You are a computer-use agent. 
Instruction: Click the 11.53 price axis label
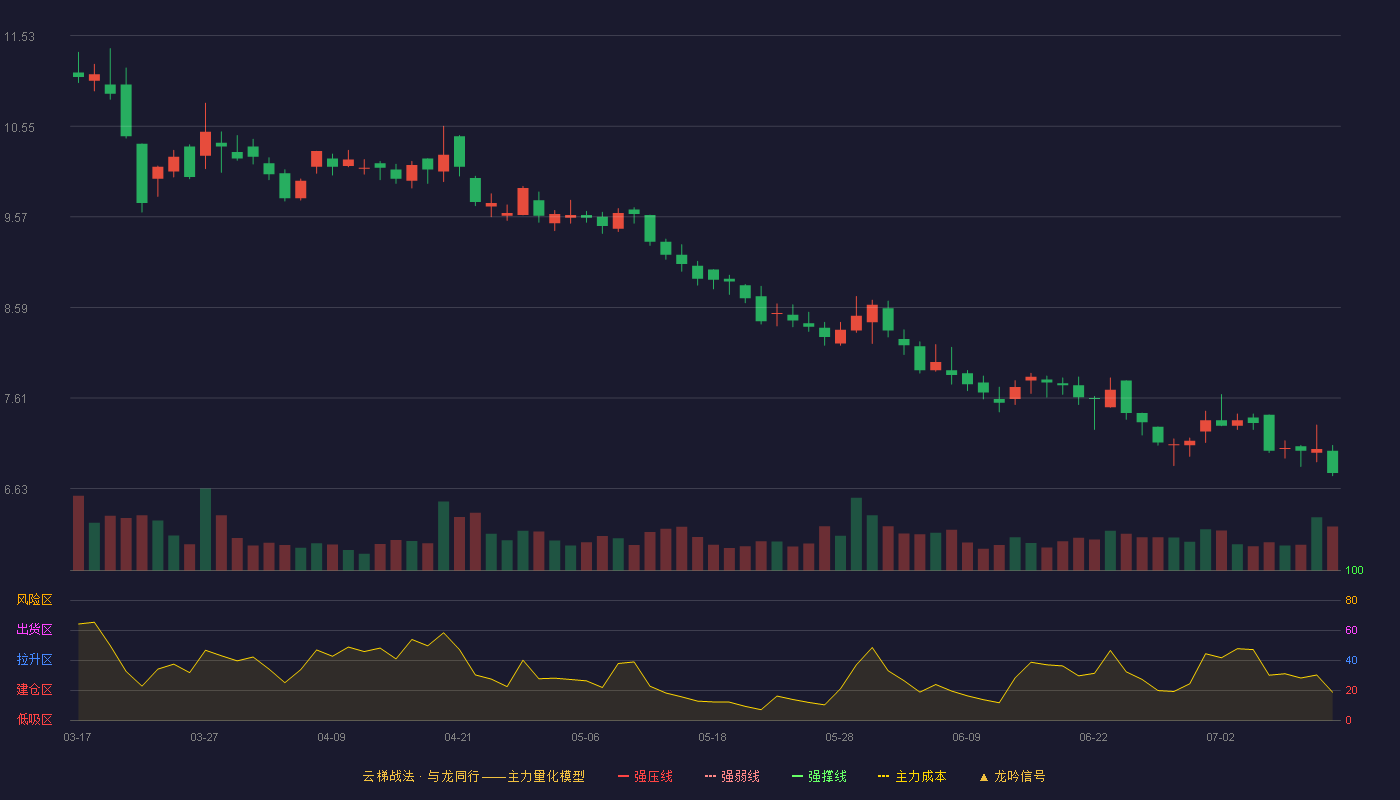coord(19,37)
